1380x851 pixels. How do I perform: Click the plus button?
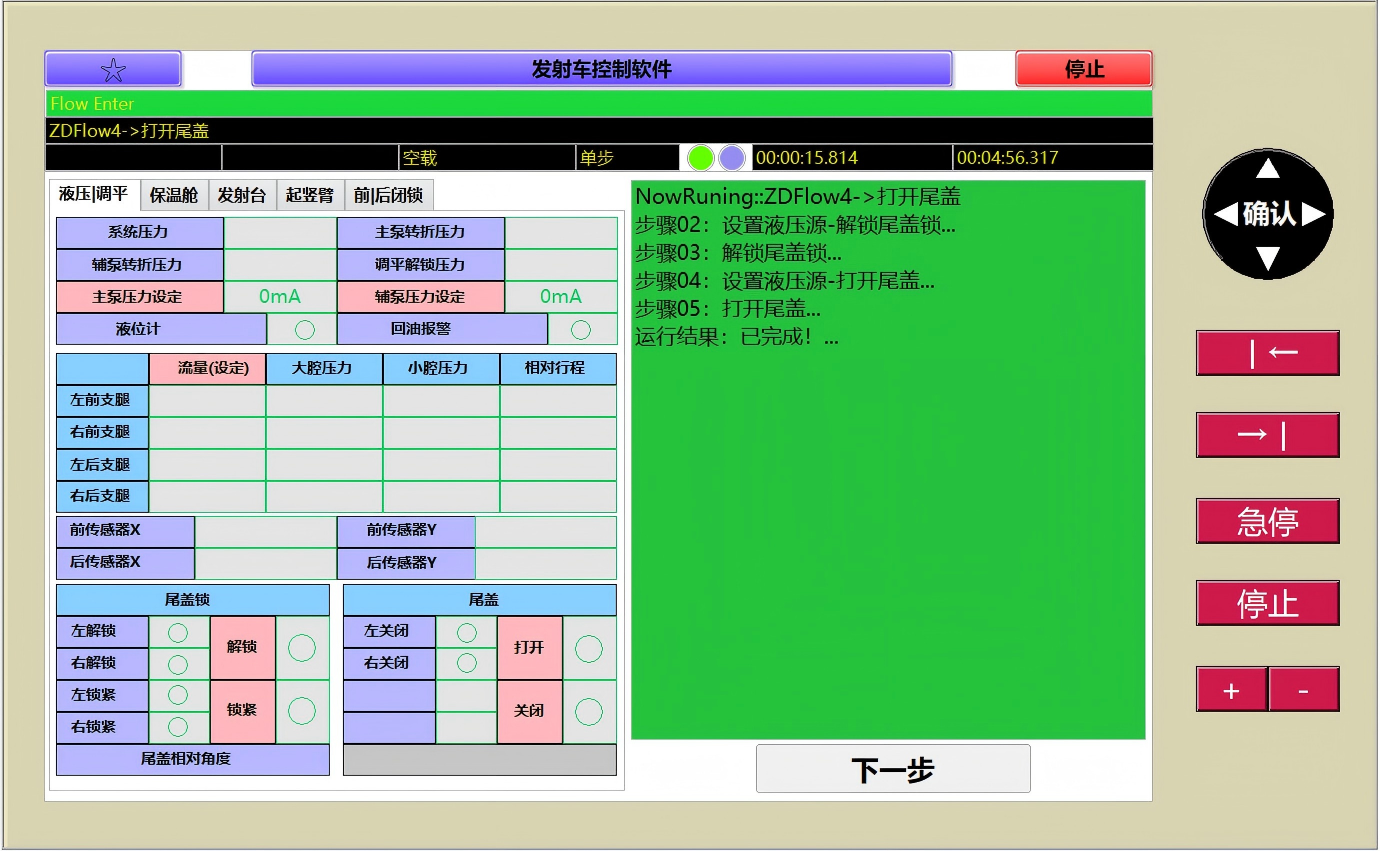coord(1231,690)
